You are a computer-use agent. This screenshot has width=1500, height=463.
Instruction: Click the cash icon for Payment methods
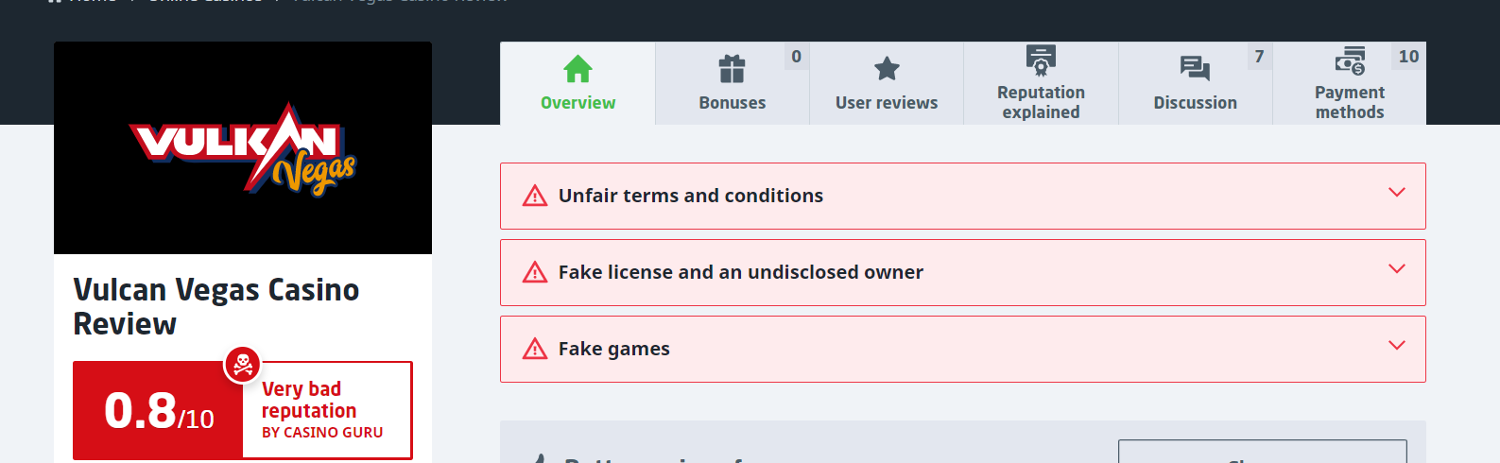point(1350,61)
